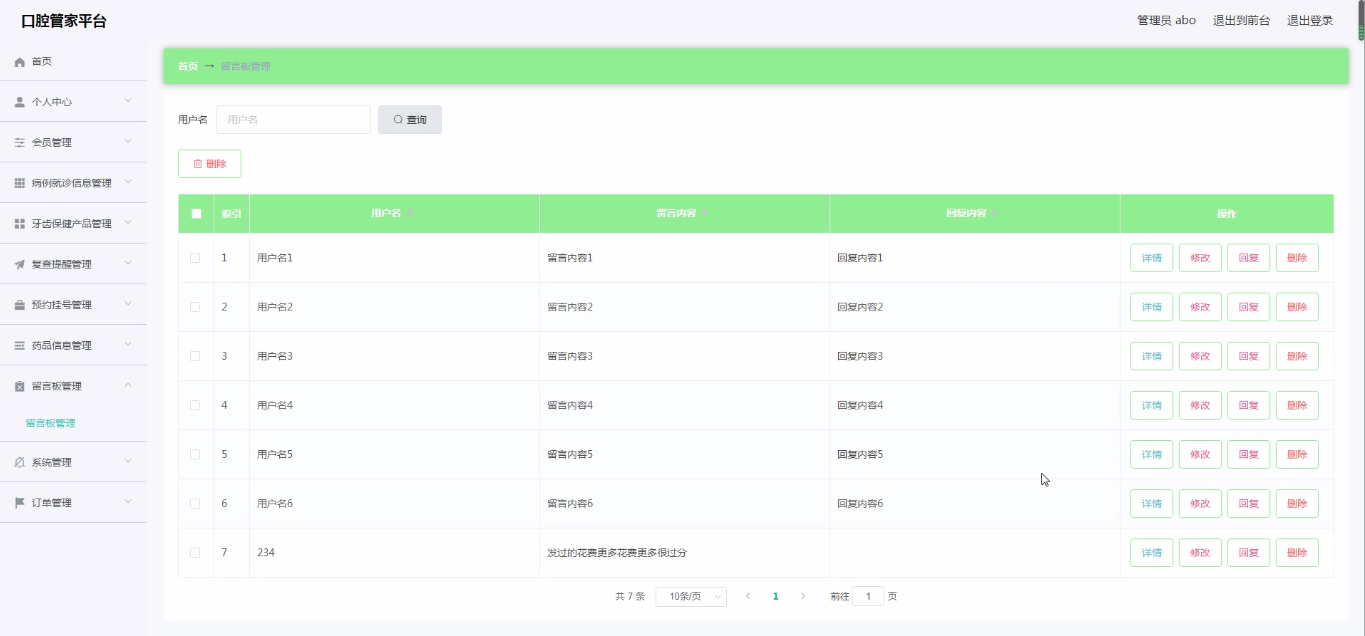The image size is (1365, 636).
Task: Click the grid icon for 病例就诊信息管理
Action: click(x=19, y=184)
